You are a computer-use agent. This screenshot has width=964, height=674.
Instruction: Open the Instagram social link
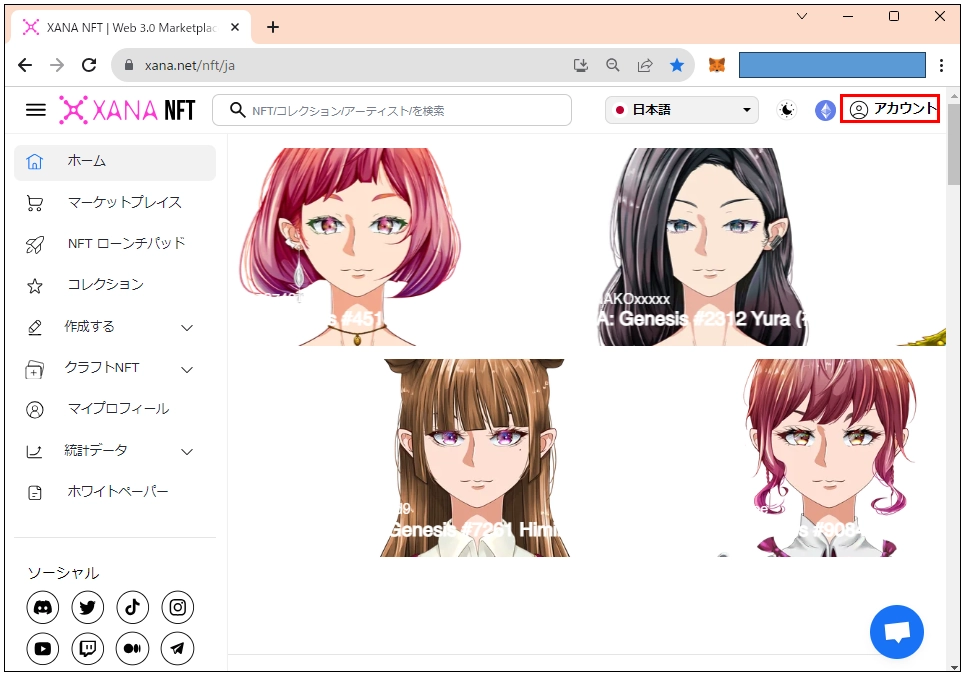[178, 608]
